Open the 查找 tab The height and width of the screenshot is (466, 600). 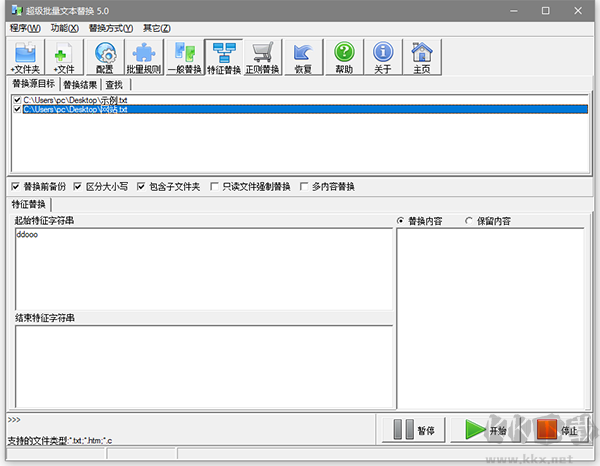pyautogui.click(x=114, y=85)
